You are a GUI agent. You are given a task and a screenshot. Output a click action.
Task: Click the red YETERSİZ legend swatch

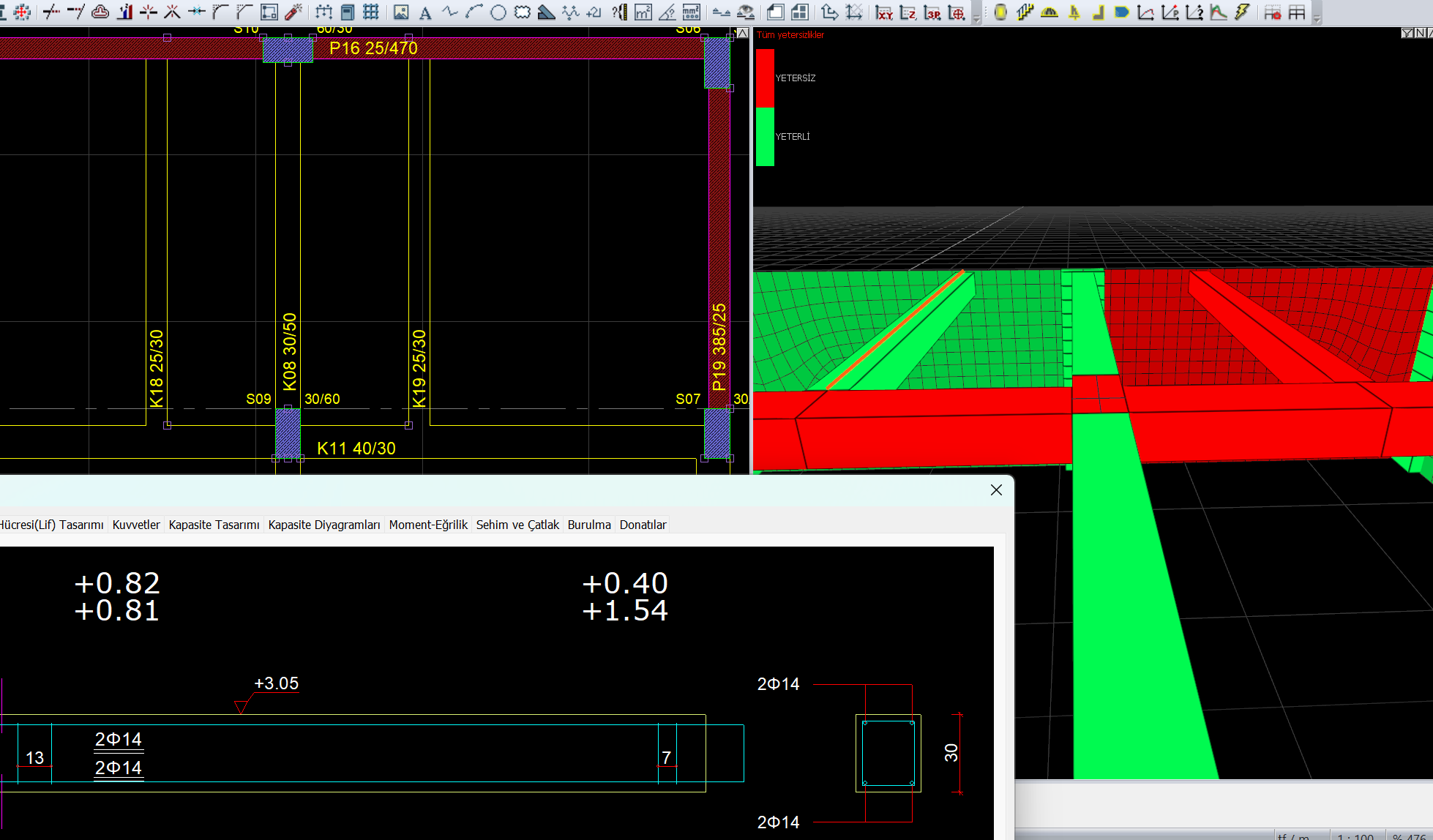(x=765, y=78)
